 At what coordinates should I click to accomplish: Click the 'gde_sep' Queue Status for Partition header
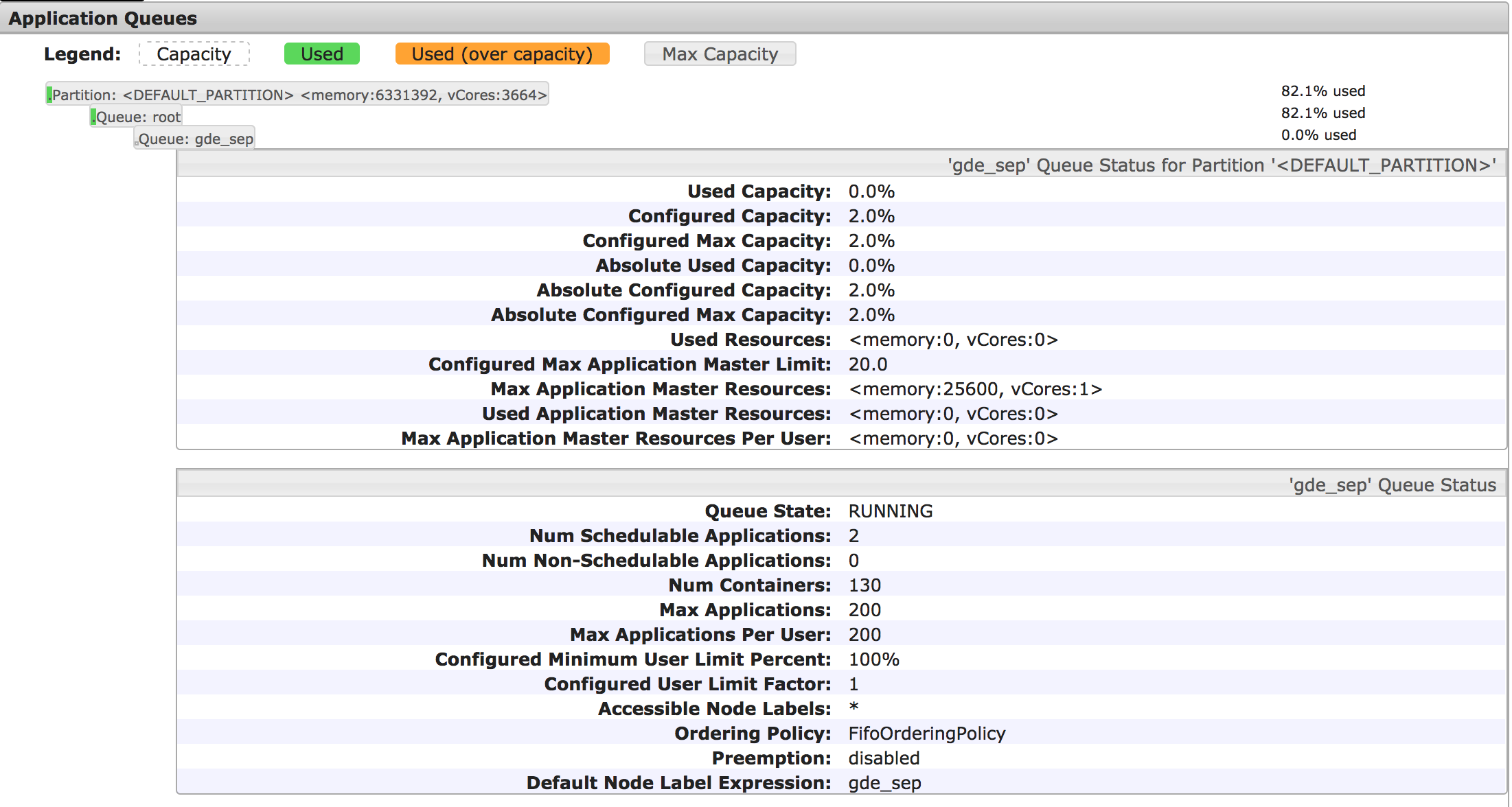tap(1221, 165)
